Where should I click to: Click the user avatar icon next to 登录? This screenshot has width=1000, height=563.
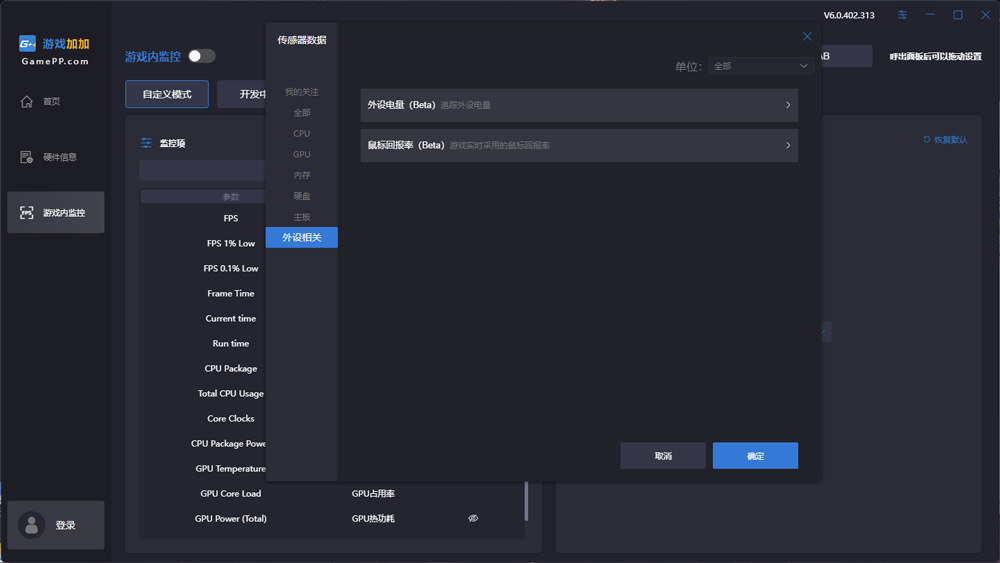(32, 525)
